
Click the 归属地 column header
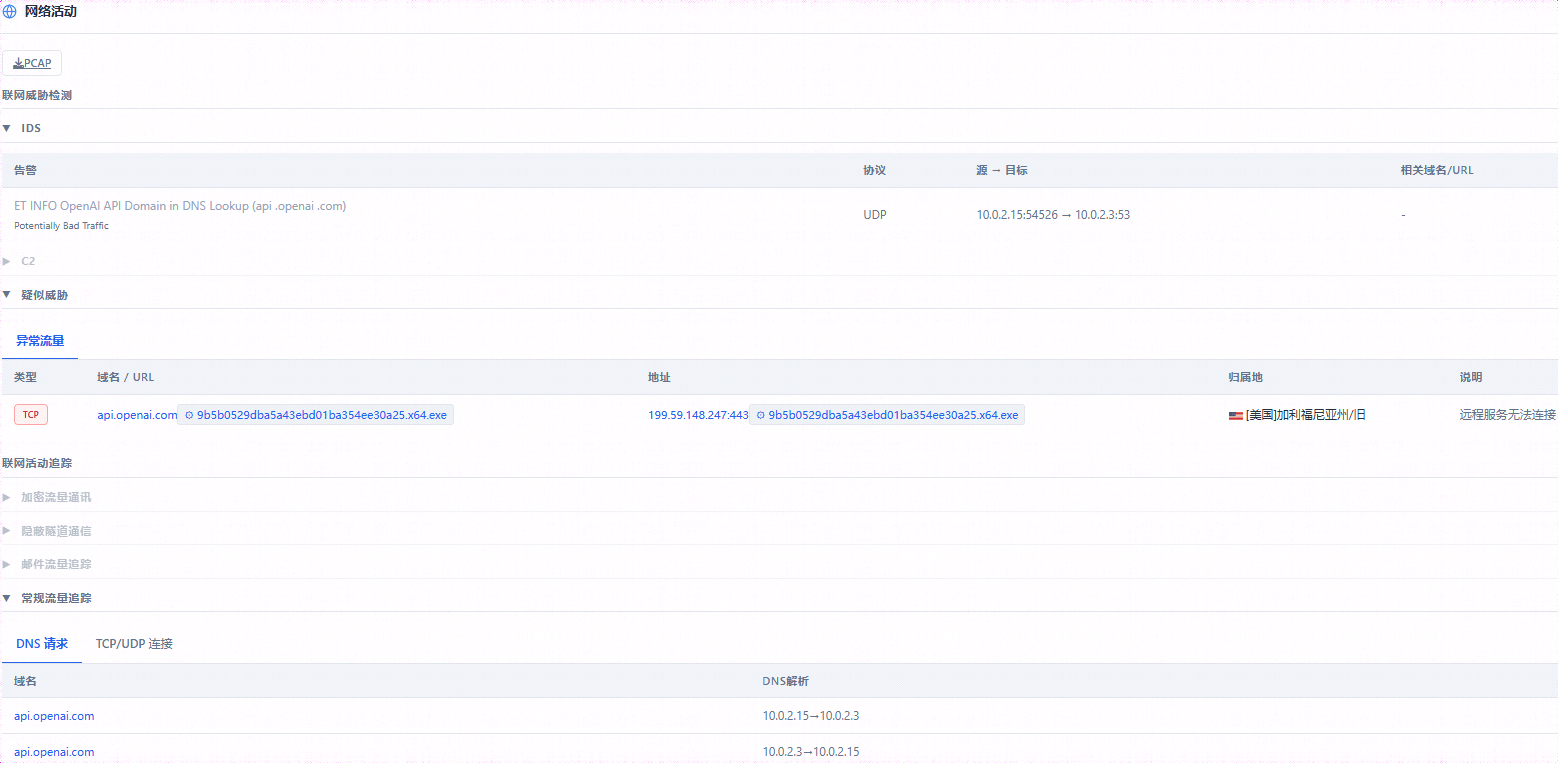(1245, 377)
